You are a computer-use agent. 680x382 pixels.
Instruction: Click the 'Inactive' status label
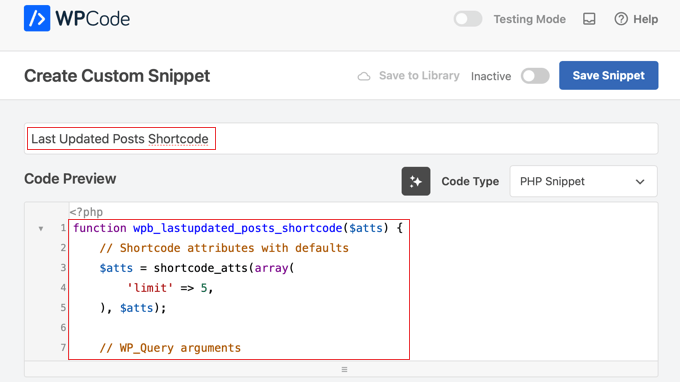point(491,76)
